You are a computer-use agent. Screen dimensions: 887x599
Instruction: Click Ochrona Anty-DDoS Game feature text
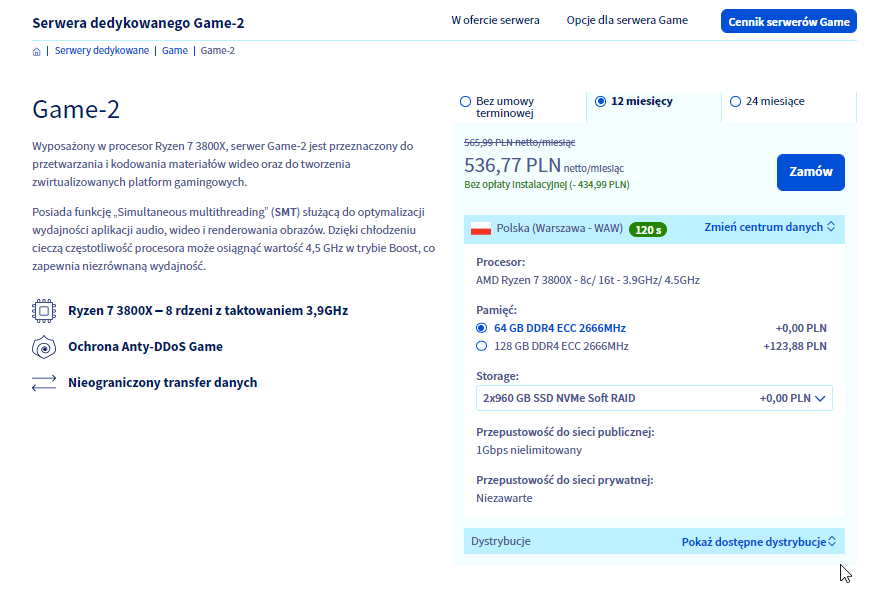coord(145,347)
